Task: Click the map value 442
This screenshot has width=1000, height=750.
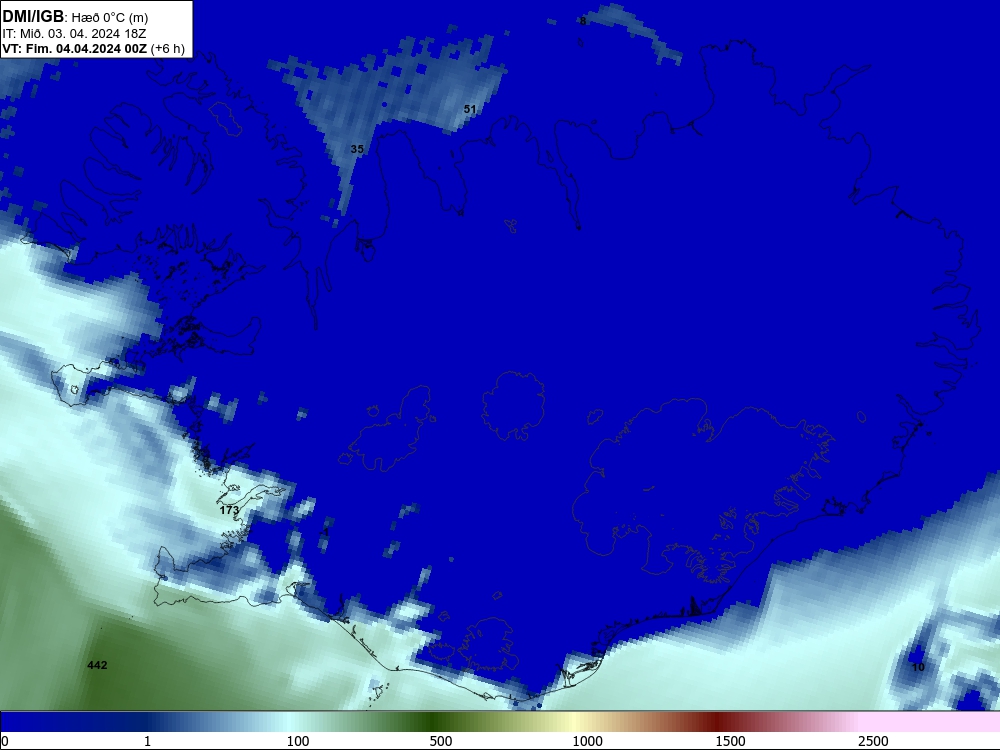Action: click(x=97, y=665)
